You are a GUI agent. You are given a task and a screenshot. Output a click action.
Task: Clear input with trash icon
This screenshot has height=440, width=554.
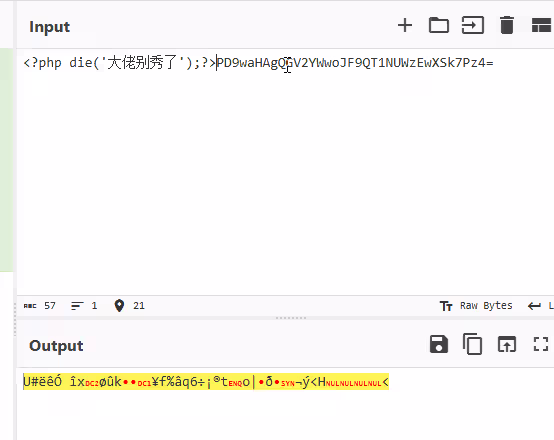(507, 25)
